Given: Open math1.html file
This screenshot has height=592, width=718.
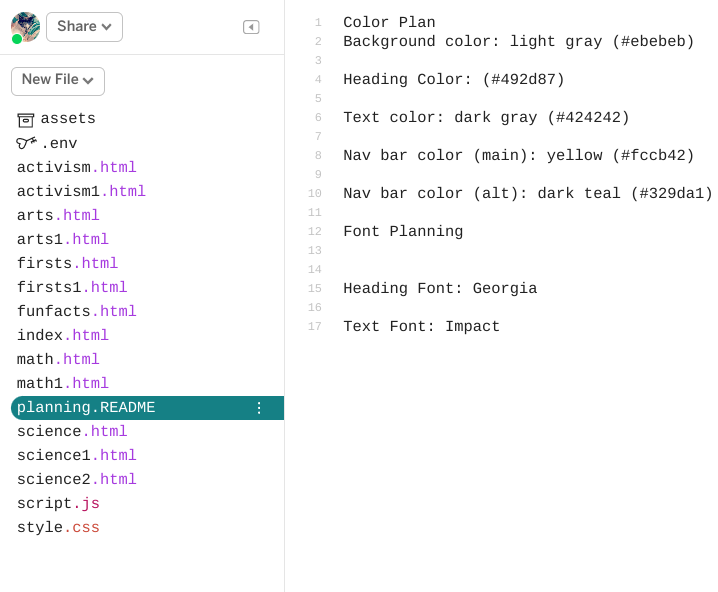Looking at the screenshot, I should point(63,383).
